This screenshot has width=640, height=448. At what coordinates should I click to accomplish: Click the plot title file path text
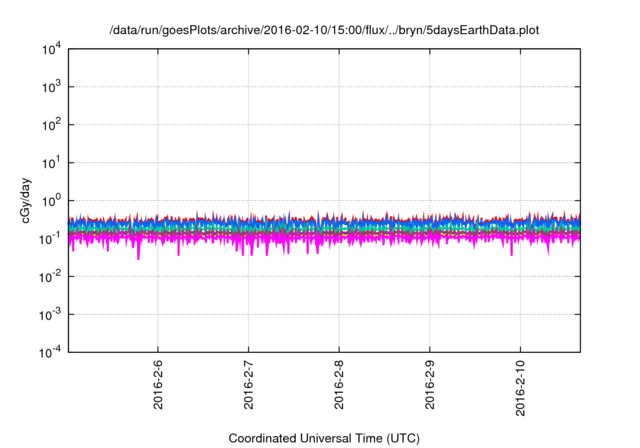[x=324, y=30]
